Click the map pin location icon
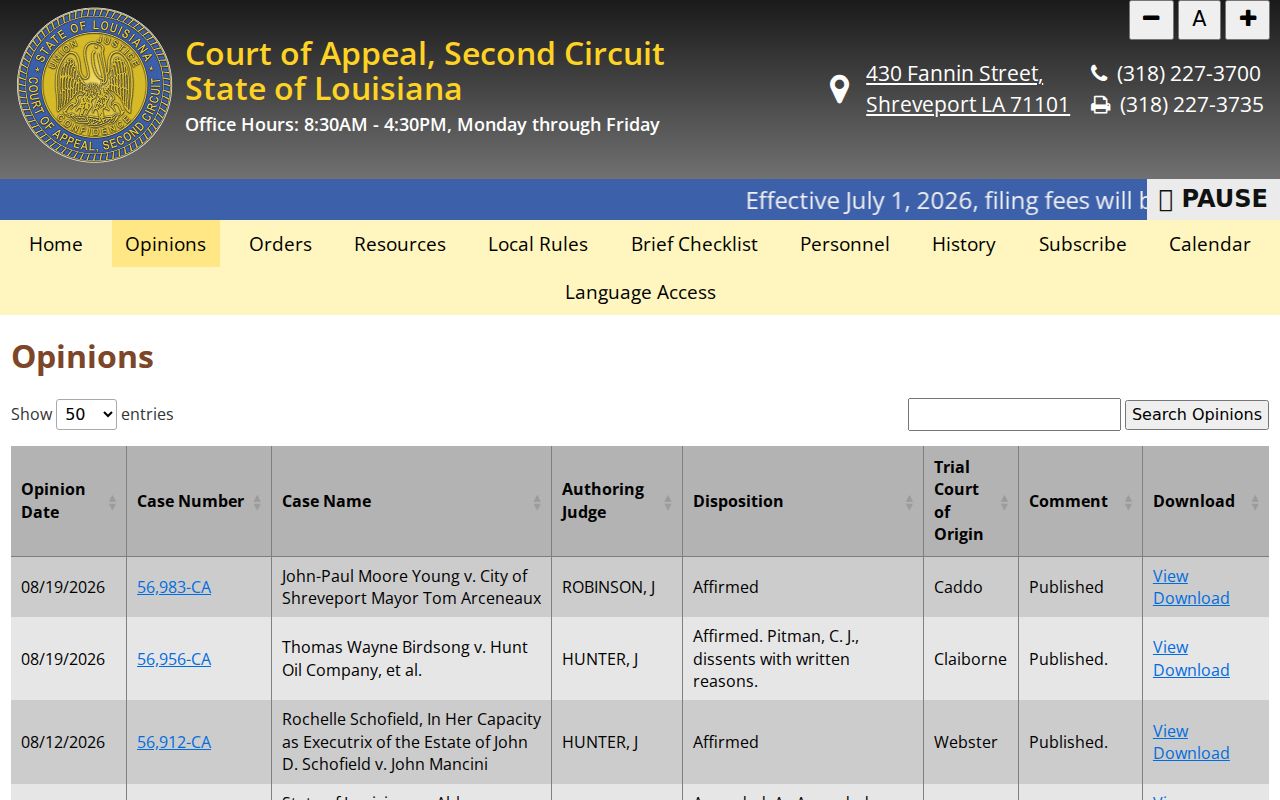Image resolution: width=1280 pixels, height=800 pixels. coord(840,89)
